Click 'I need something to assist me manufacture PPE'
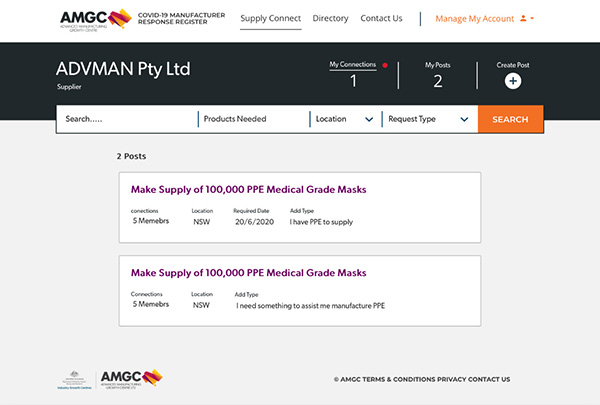The image size is (600, 405). coord(310,306)
